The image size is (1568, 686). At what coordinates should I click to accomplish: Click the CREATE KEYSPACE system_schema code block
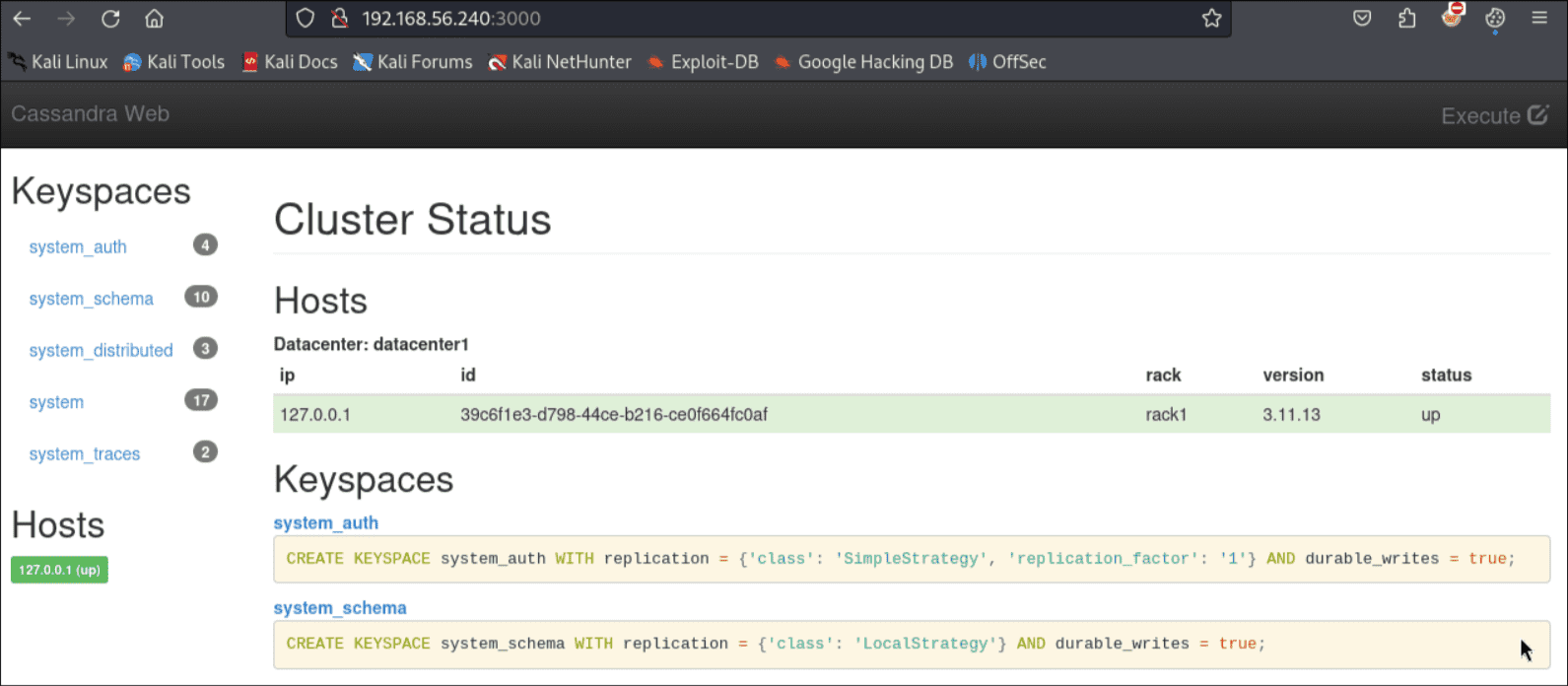coord(912,644)
